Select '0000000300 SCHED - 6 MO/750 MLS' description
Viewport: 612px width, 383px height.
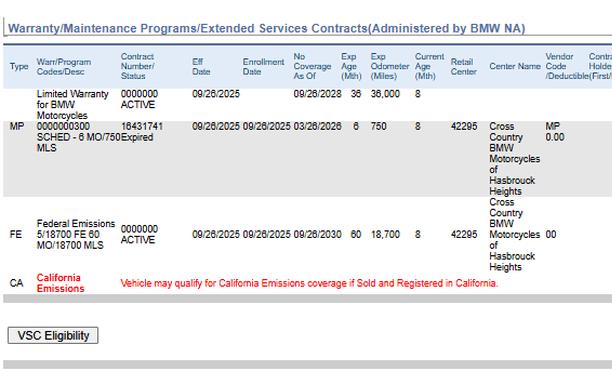(x=78, y=137)
